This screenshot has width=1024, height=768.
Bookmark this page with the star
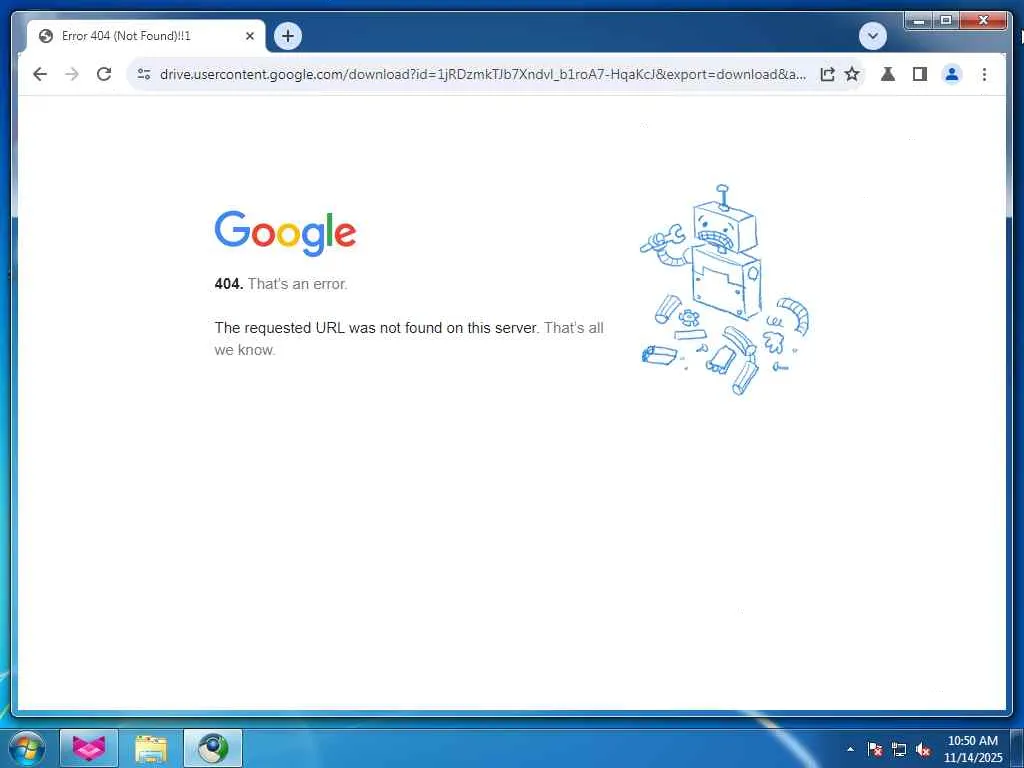(x=852, y=74)
